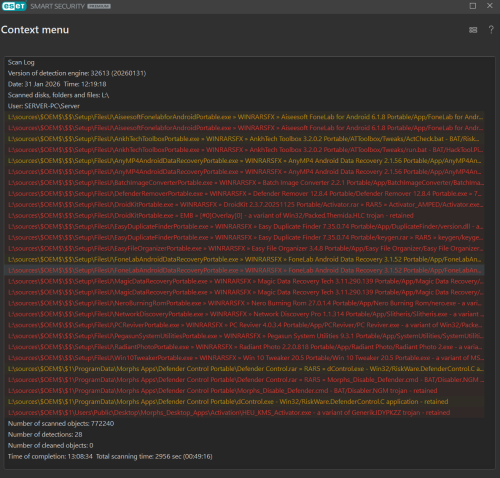Select the RadiantPhotoPortable.exe entry
The image size is (500, 478).
[245, 347]
